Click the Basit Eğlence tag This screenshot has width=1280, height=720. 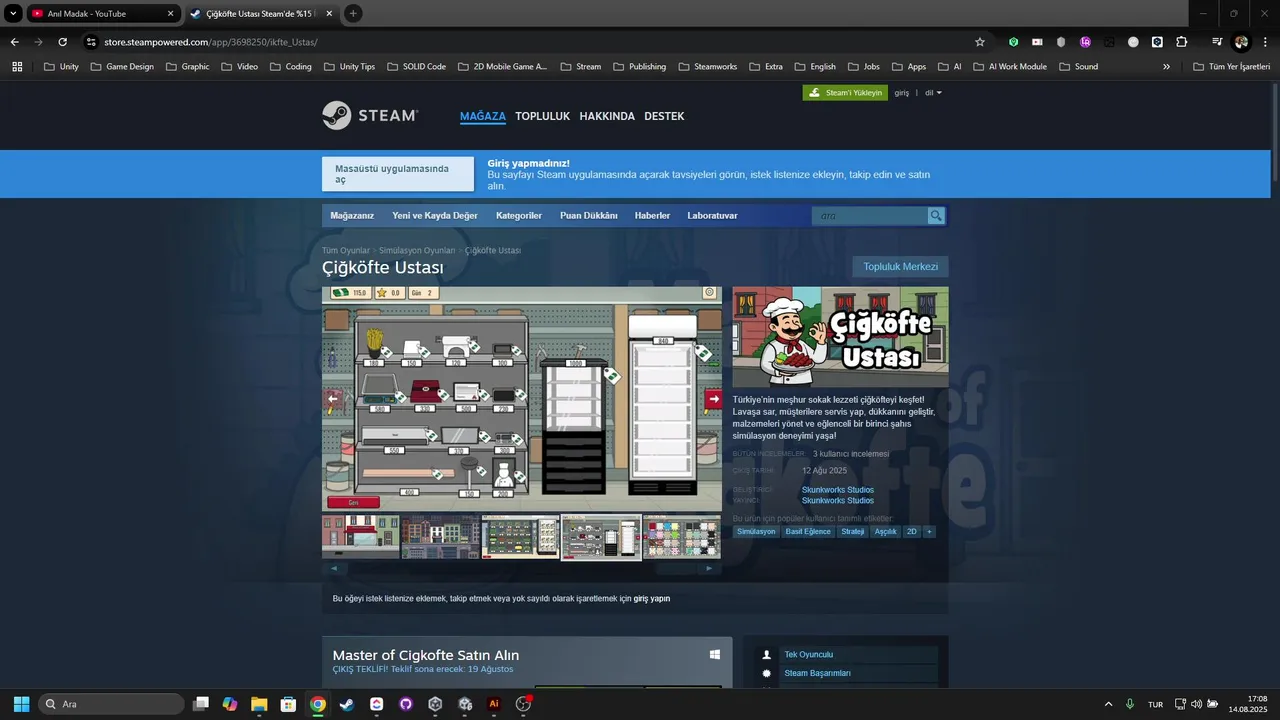coord(808,532)
